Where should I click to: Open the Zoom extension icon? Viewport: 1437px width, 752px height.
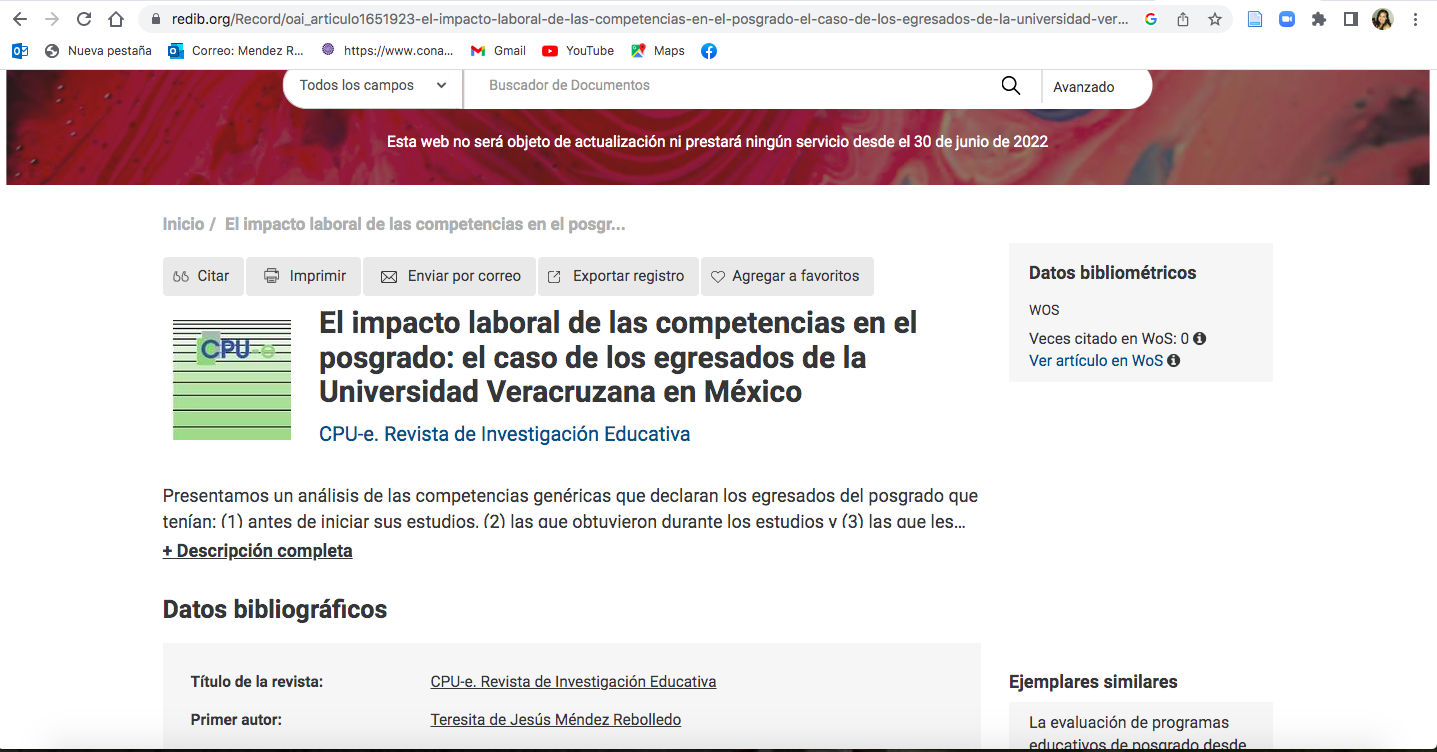pos(1287,19)
